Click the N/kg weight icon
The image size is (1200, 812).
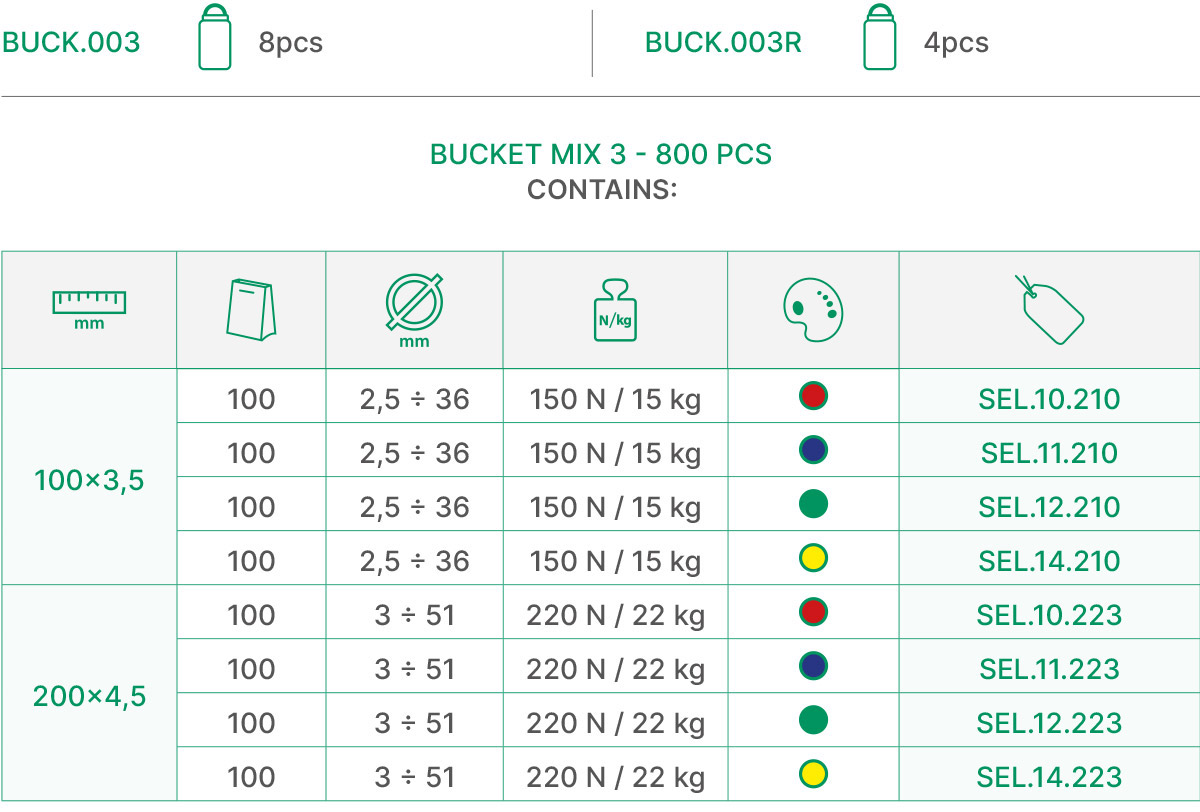click(615, 310)
